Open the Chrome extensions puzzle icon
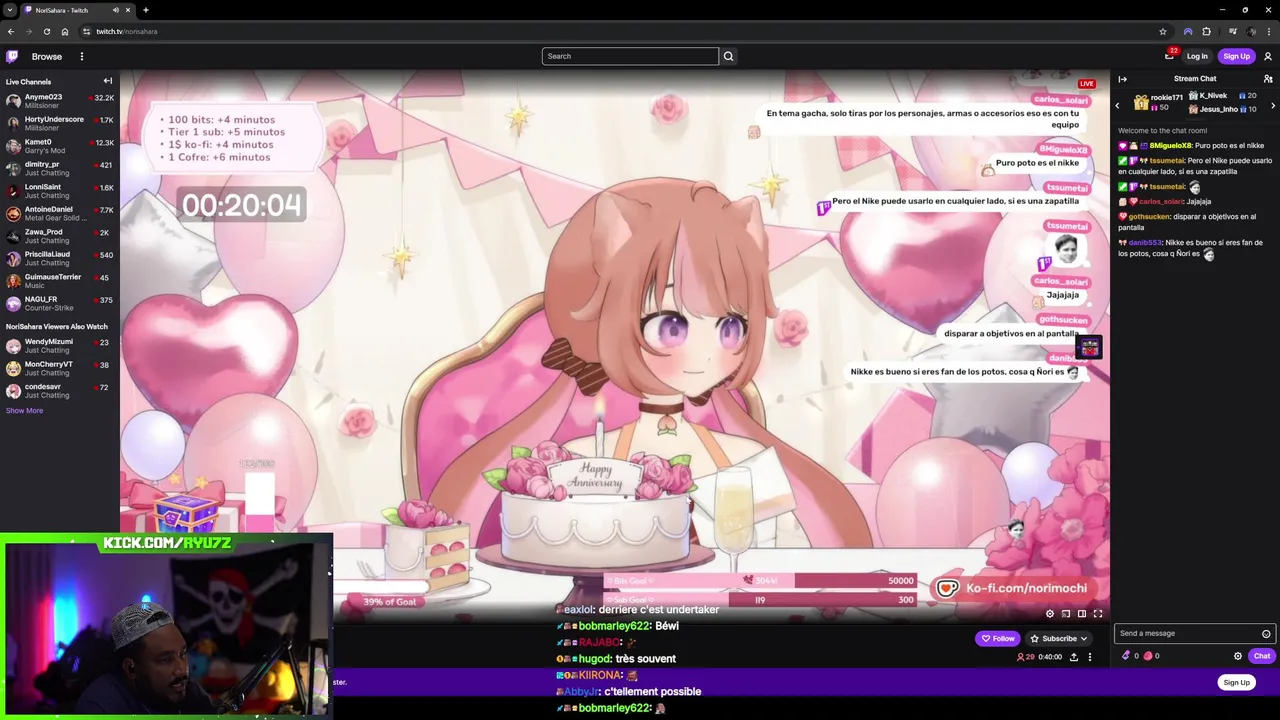Screen dimensions: 1280x720 (1206, 31)
